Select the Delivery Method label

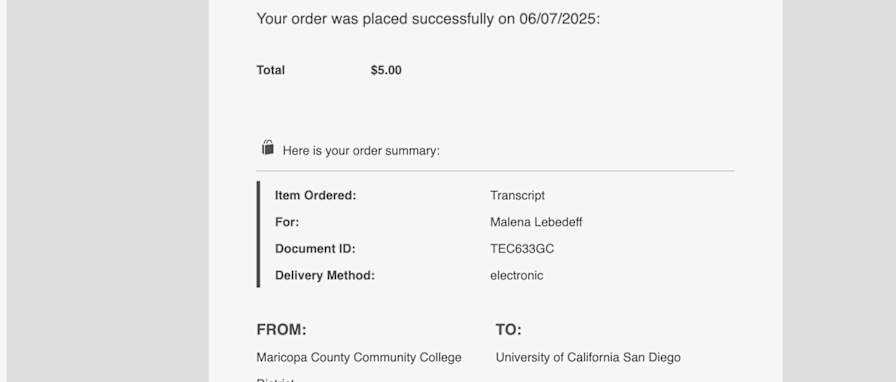325,276
